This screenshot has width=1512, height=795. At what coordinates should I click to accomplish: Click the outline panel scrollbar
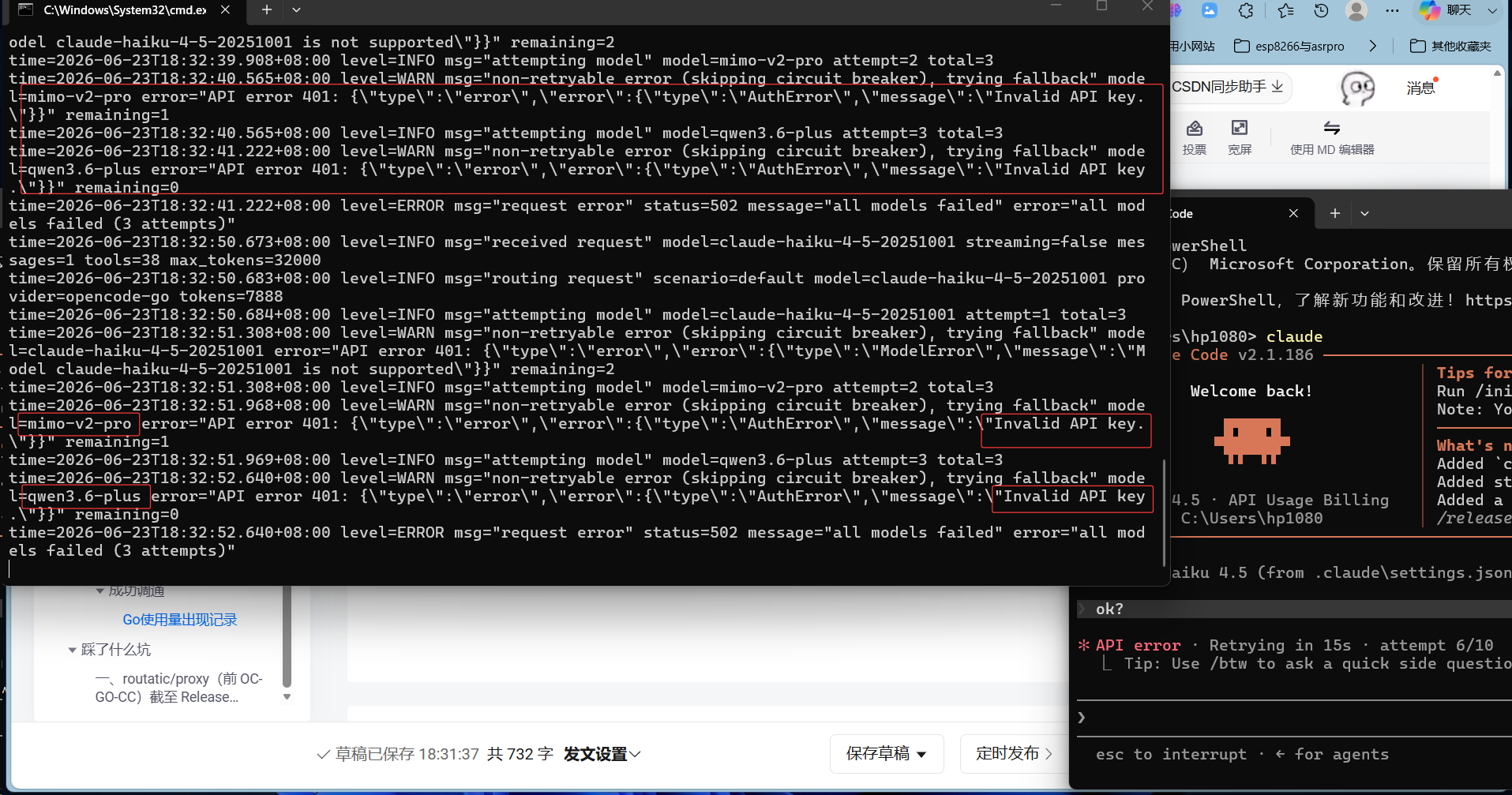click(x=287, y=636)
